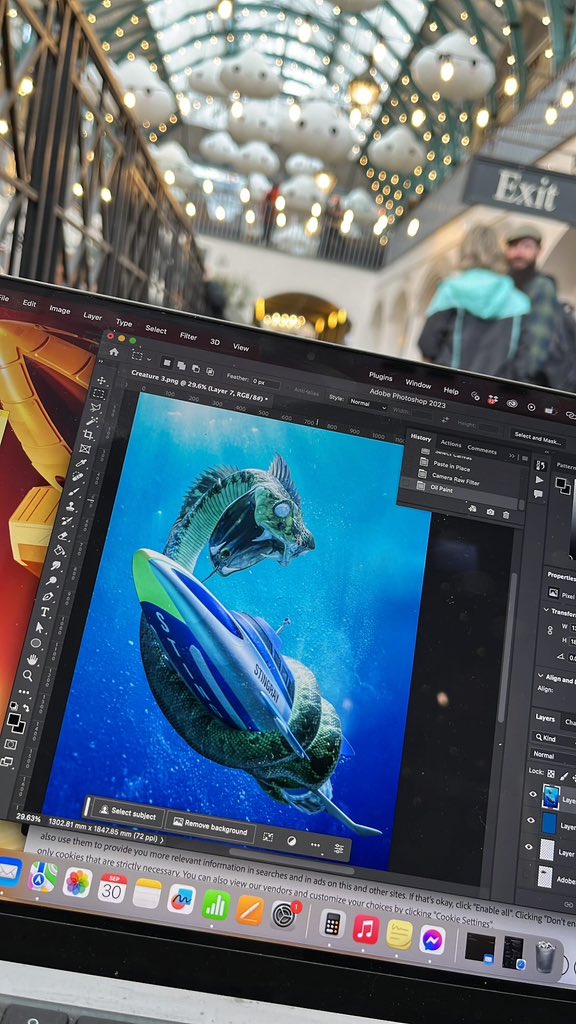Choose Add to selection mode icon
Image resolution: width=576 pixels, height=1024 pixels.
181,366
